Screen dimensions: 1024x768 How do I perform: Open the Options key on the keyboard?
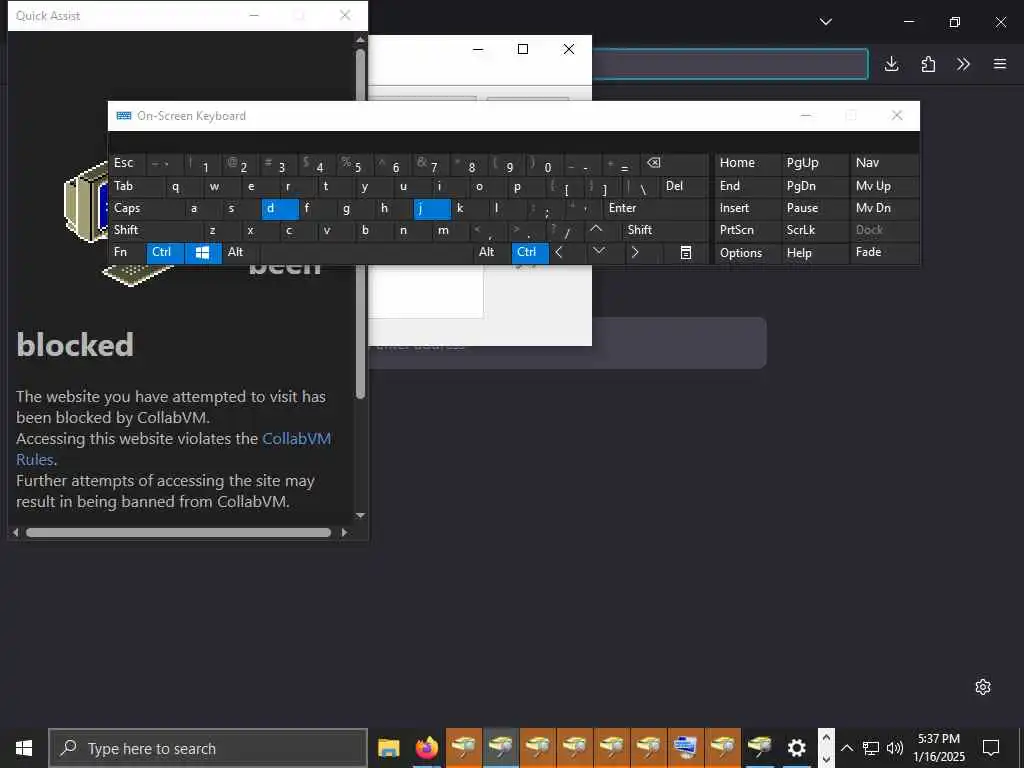(x=748, y=253)
